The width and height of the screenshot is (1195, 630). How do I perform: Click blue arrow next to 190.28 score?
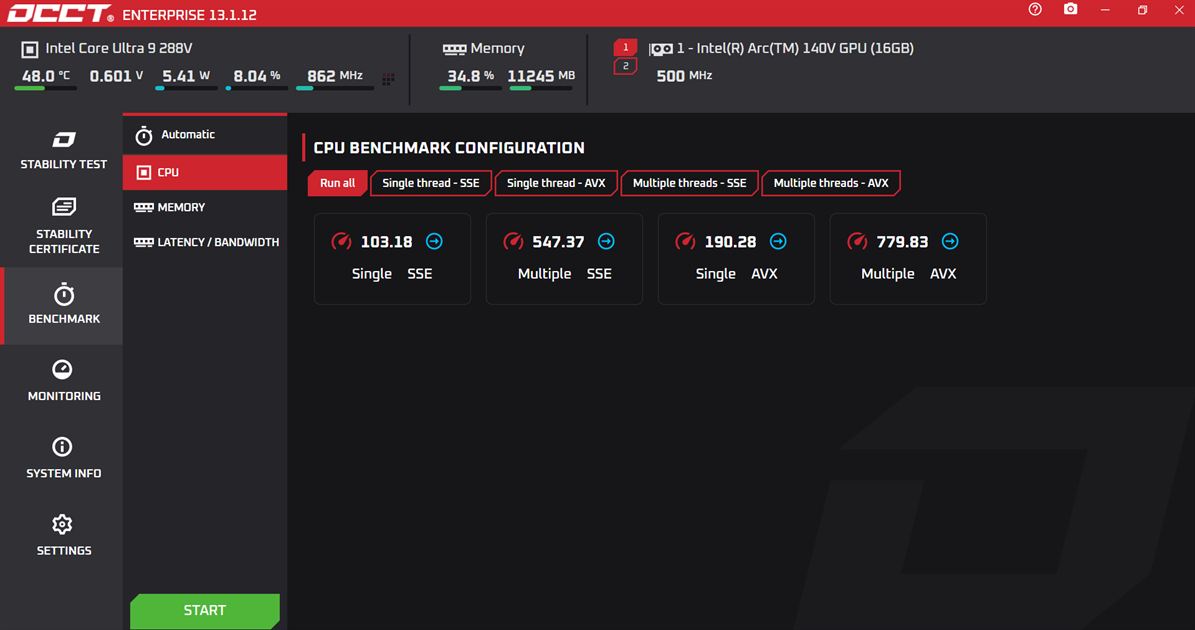[778, 241]
